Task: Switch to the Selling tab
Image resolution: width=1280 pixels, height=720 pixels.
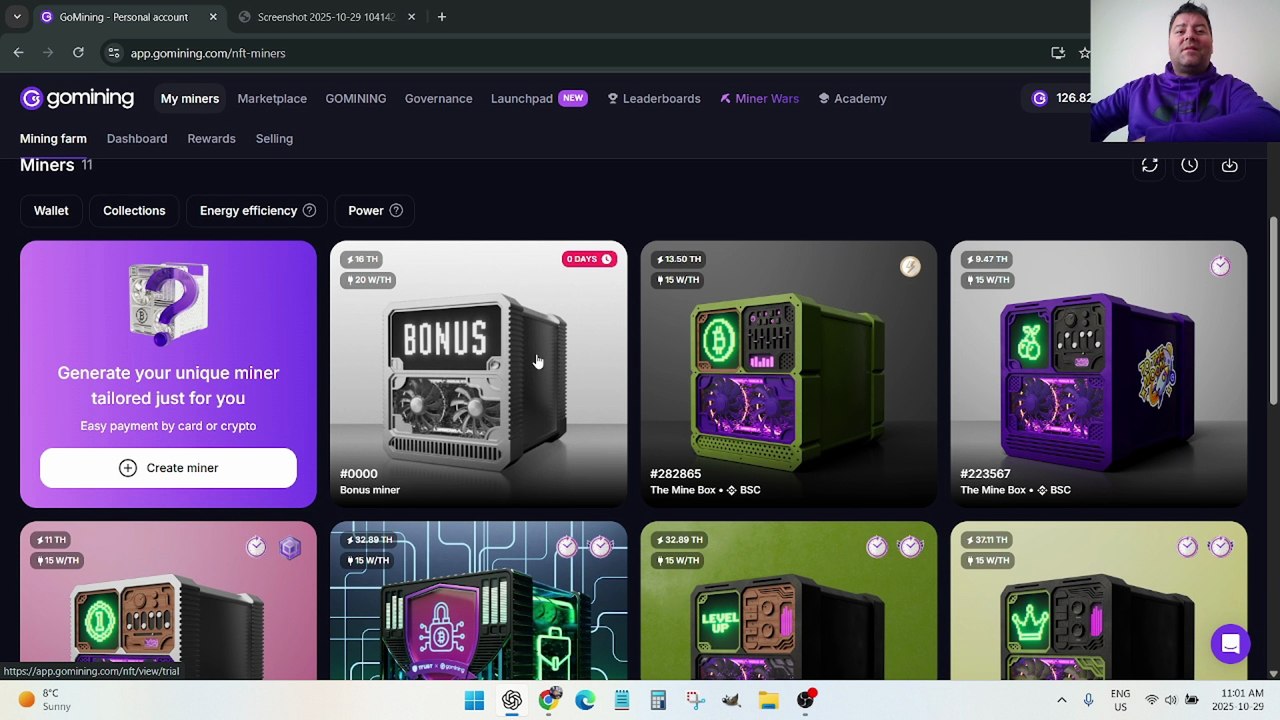Action: [274, 139]
